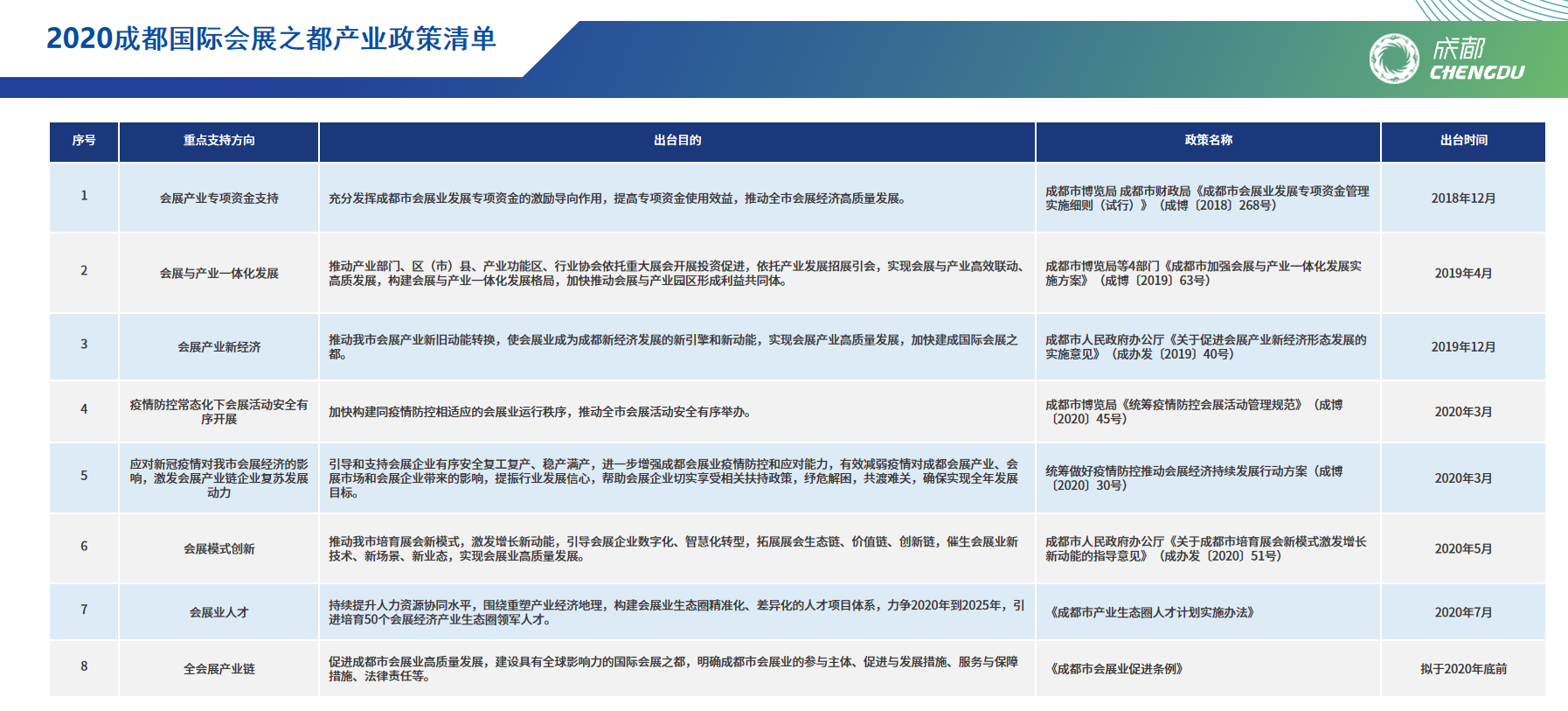Viewport: 1568px width, 711px height.
Task: Select the cell 会展与产业一体化发展
Action: tap(219, 273)
